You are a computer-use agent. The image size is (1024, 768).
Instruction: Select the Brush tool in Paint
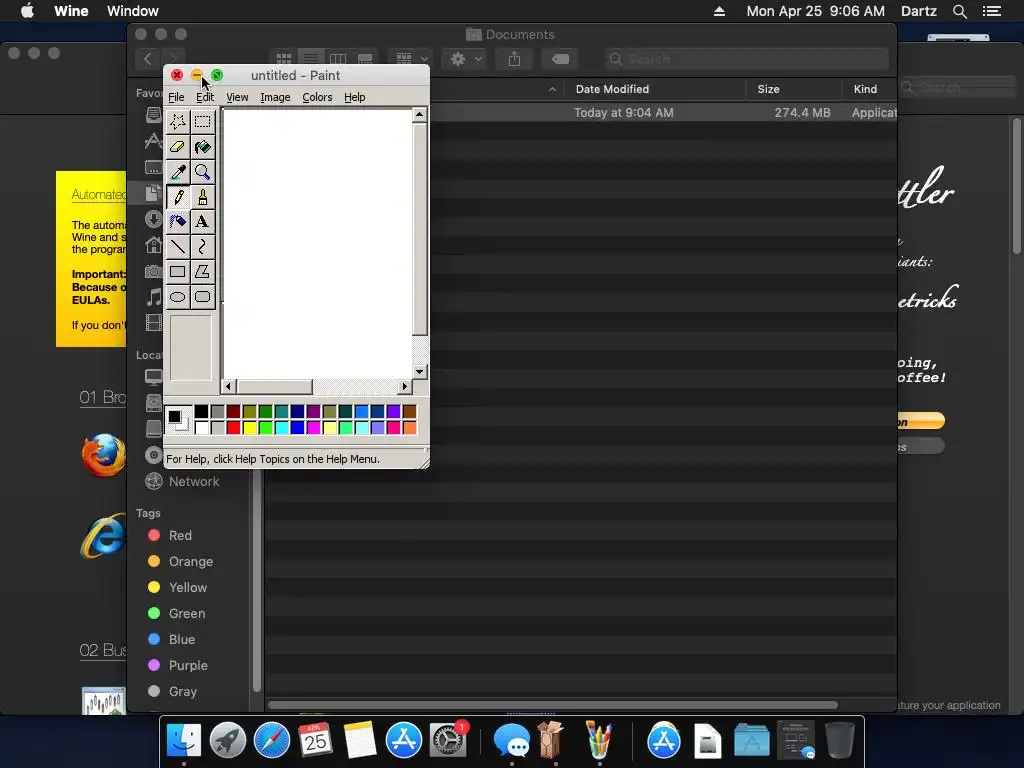click(x=202, y=197)
